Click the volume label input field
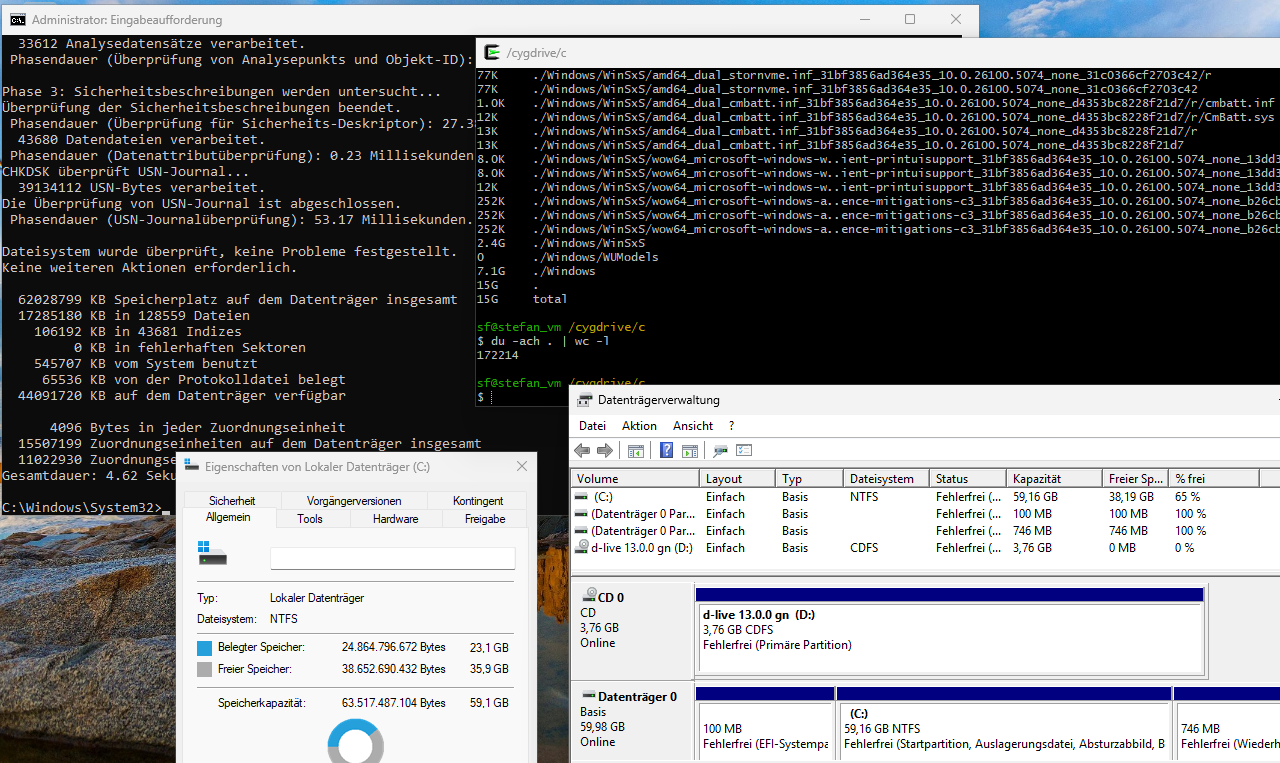Image resolution: width=1280 pixels, height=763 pixels. click(x=393, y=558)
